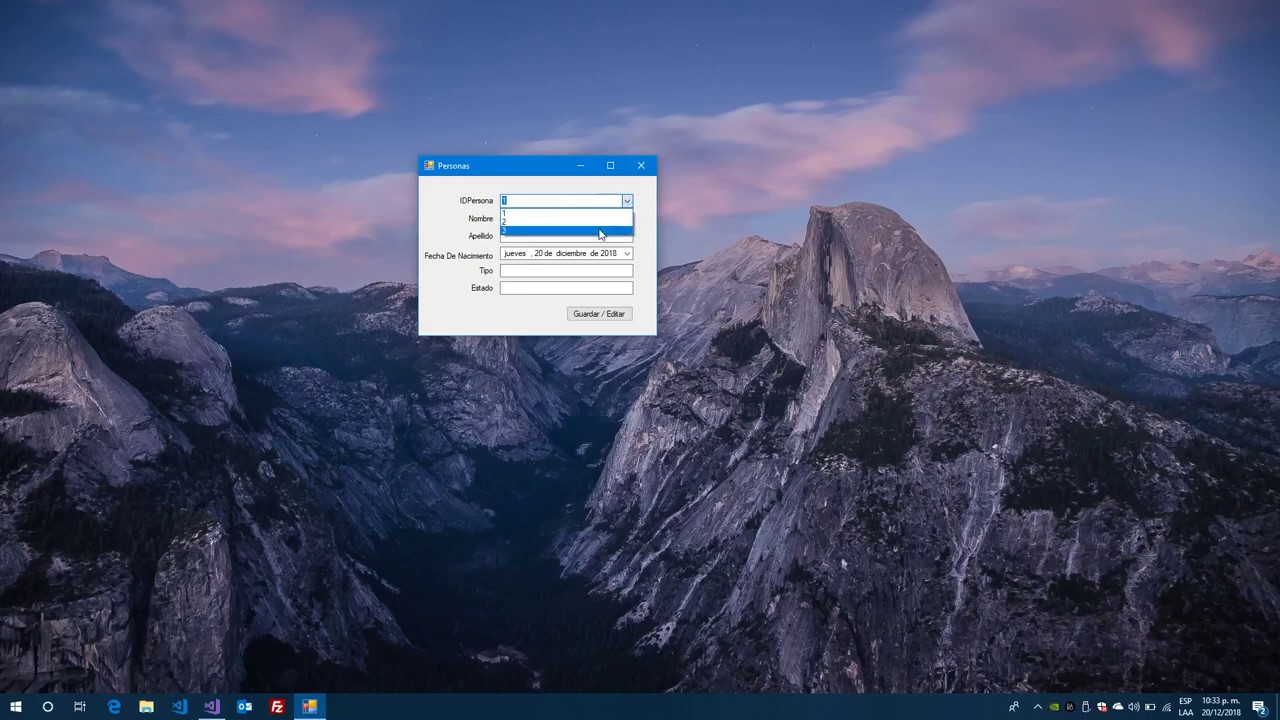Minimize the Personas window
Image resolution: width=1280 pixels, height=720 pixels.
click(x=580, y=166)
